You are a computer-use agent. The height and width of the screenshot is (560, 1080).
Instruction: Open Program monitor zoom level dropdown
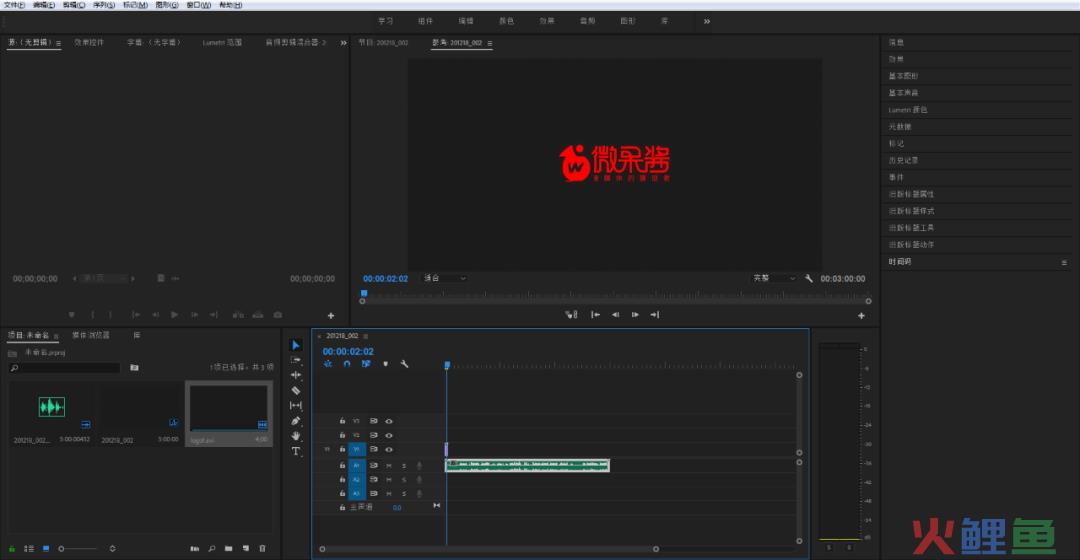coord(445,278)
